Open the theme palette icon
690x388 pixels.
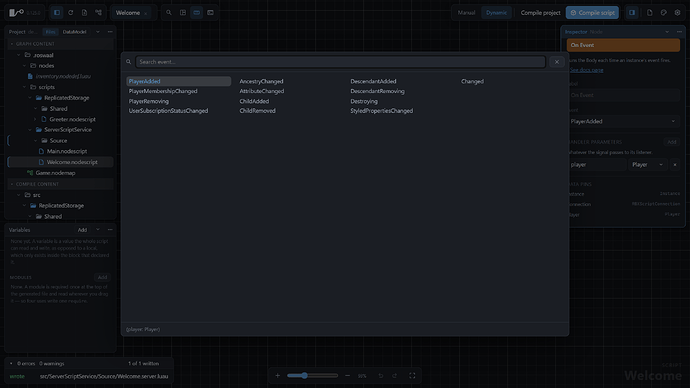664,13
